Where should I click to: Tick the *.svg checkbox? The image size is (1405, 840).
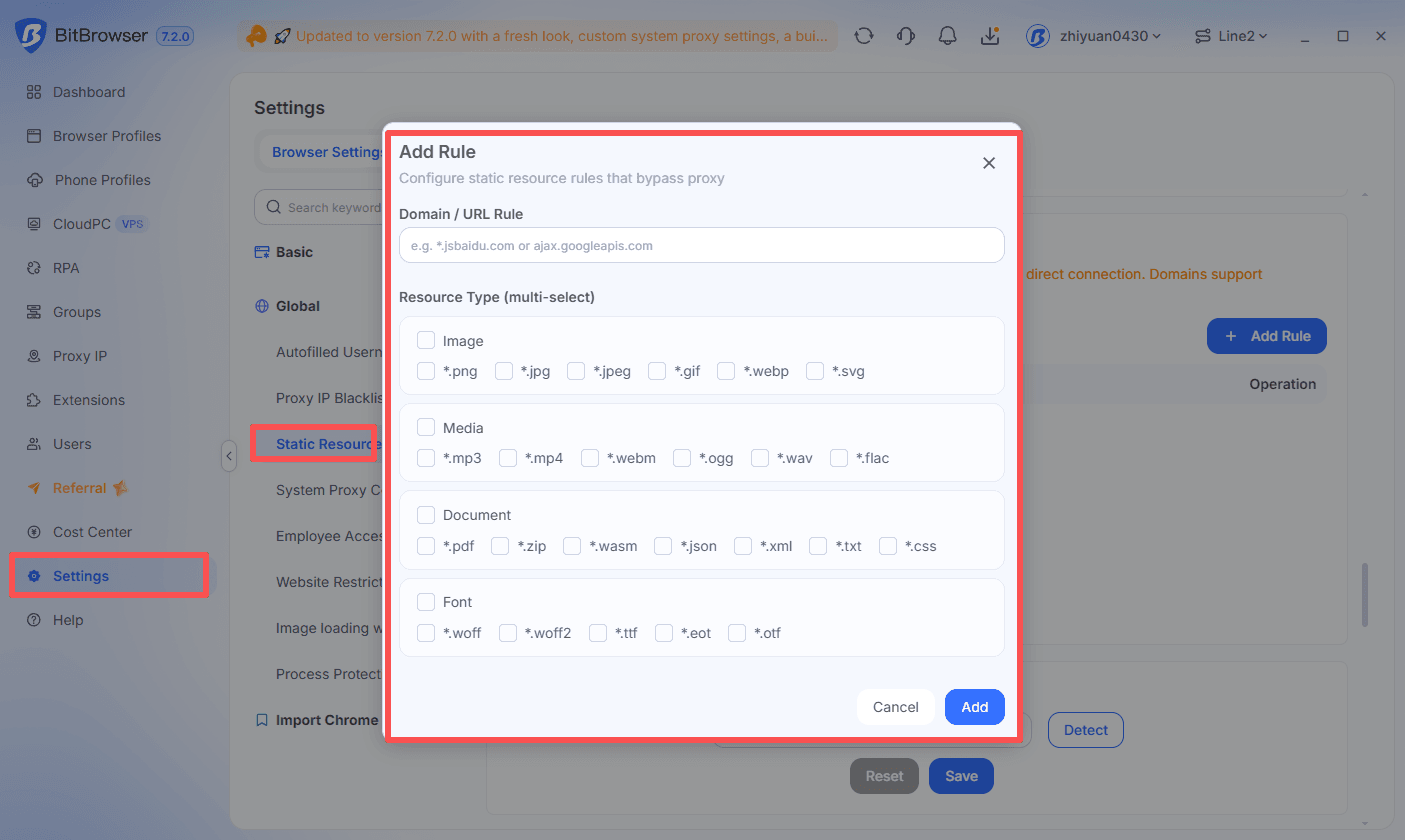[x=815, y=371]
